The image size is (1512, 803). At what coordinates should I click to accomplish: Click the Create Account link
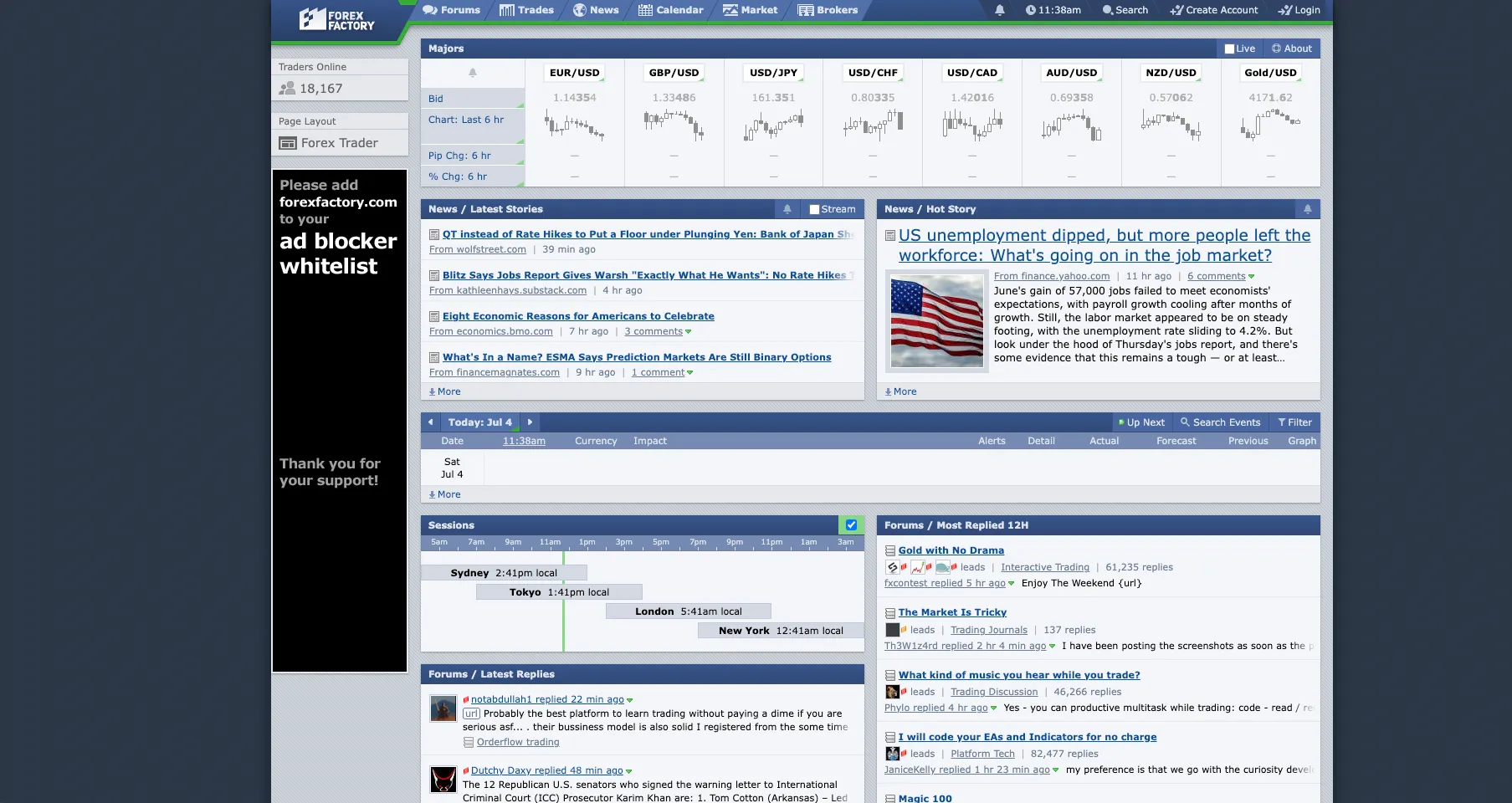coord(1214,10)
